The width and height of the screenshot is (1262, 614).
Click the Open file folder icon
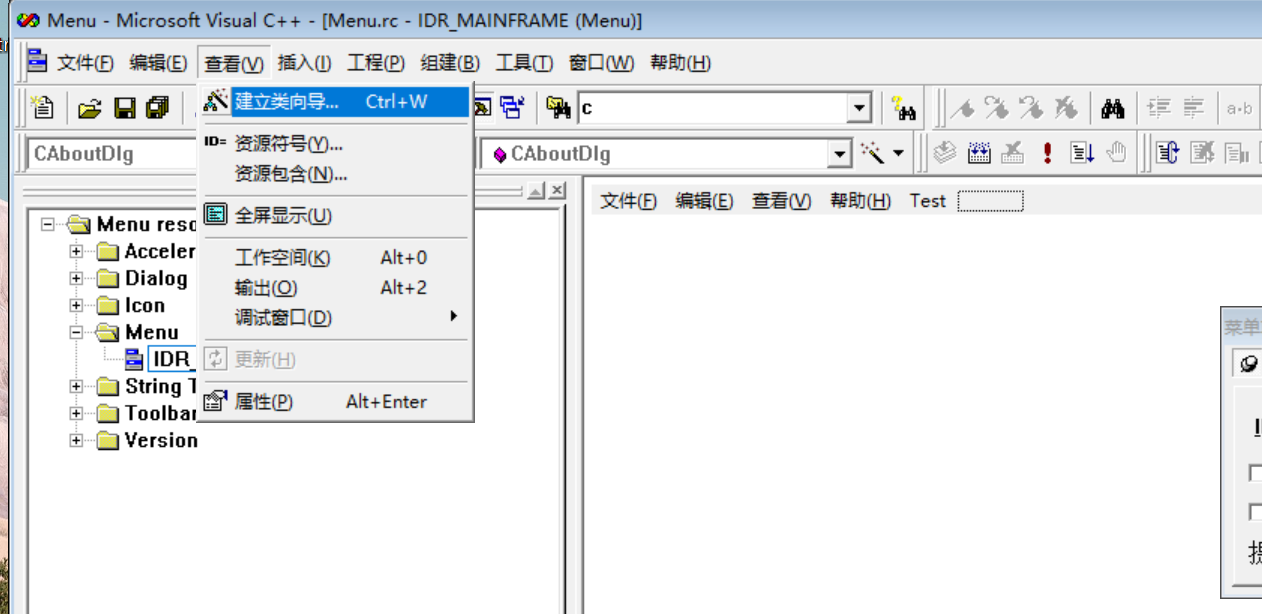(91, 108)
